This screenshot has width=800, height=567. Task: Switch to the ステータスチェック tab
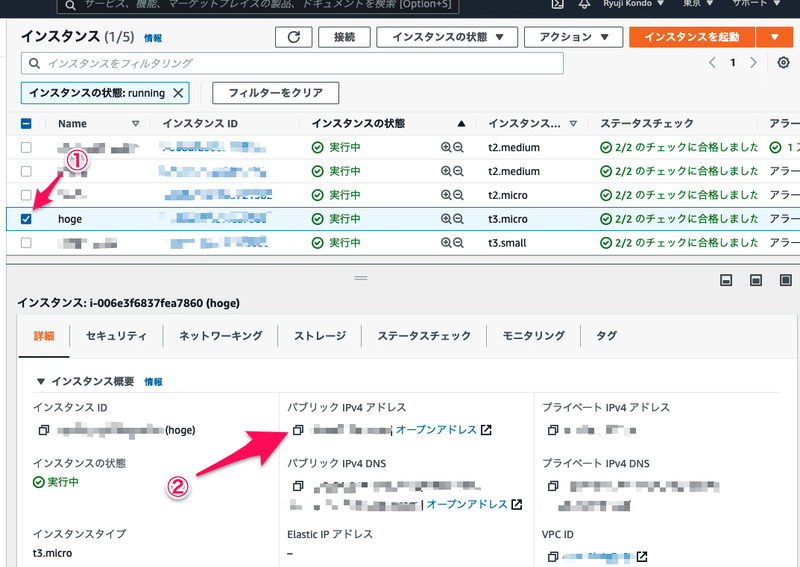click(x=424, y=336)
